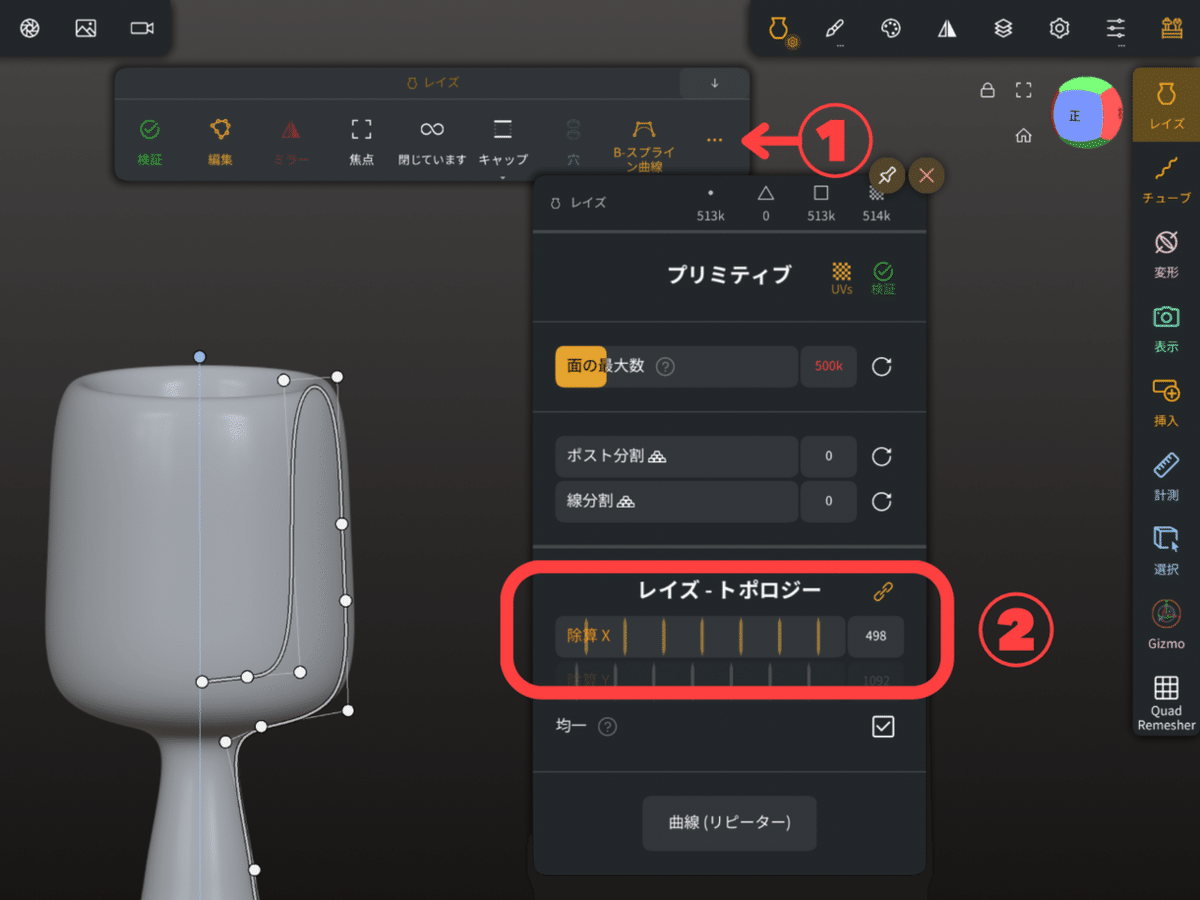Select the 選択 tool
The width and height of the screenshot is (1200, 900).
pos(1166,550)
